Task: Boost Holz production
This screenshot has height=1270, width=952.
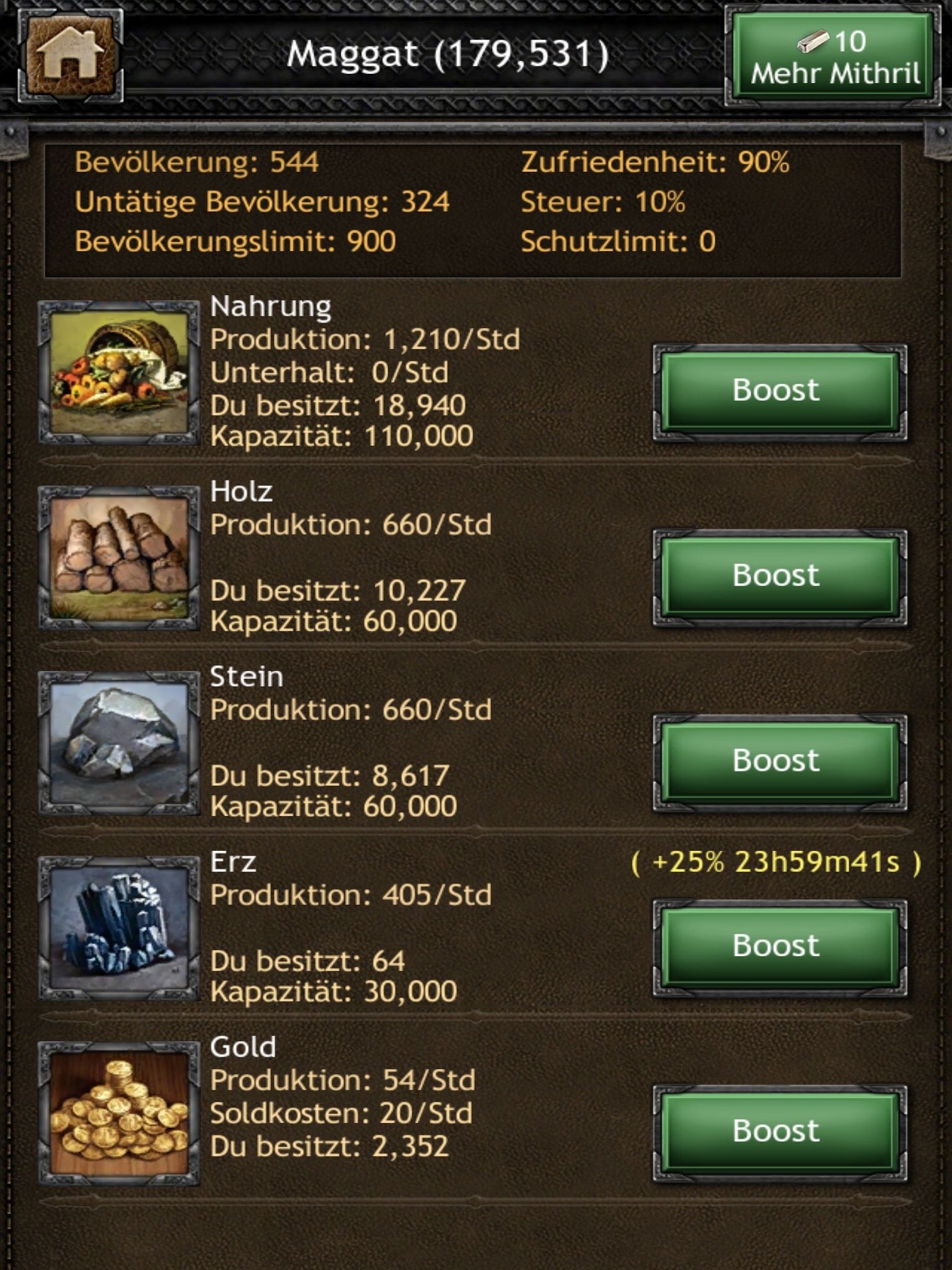Action: pos(780,577)
